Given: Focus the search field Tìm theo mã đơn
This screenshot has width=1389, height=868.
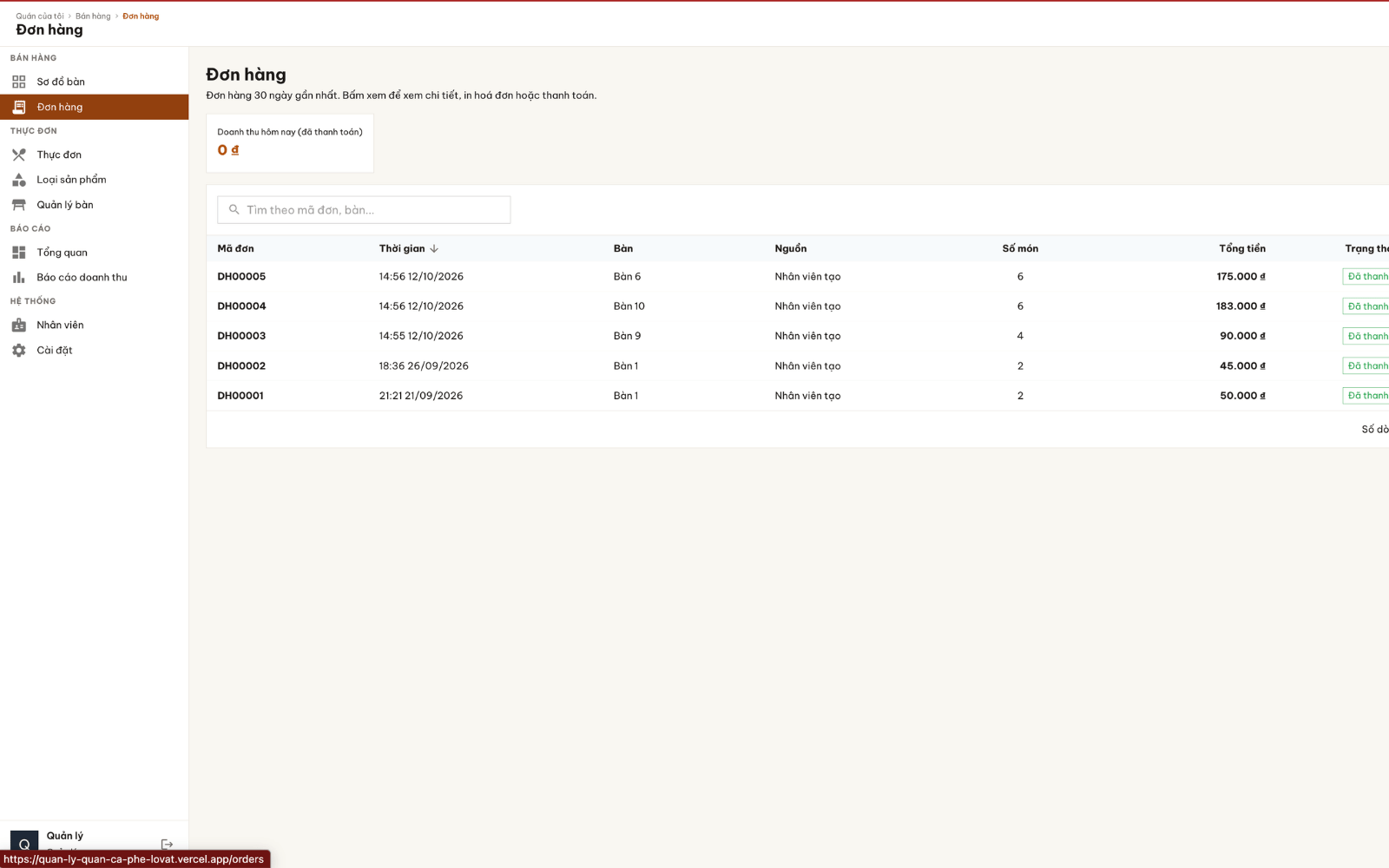Looking at the screenshot, I should click(x=364, y=209).
